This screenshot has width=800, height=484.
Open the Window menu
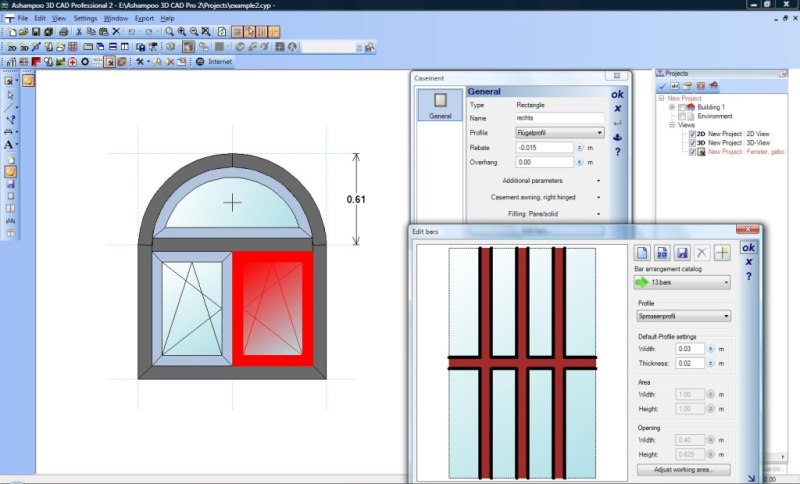coord(116,18)
